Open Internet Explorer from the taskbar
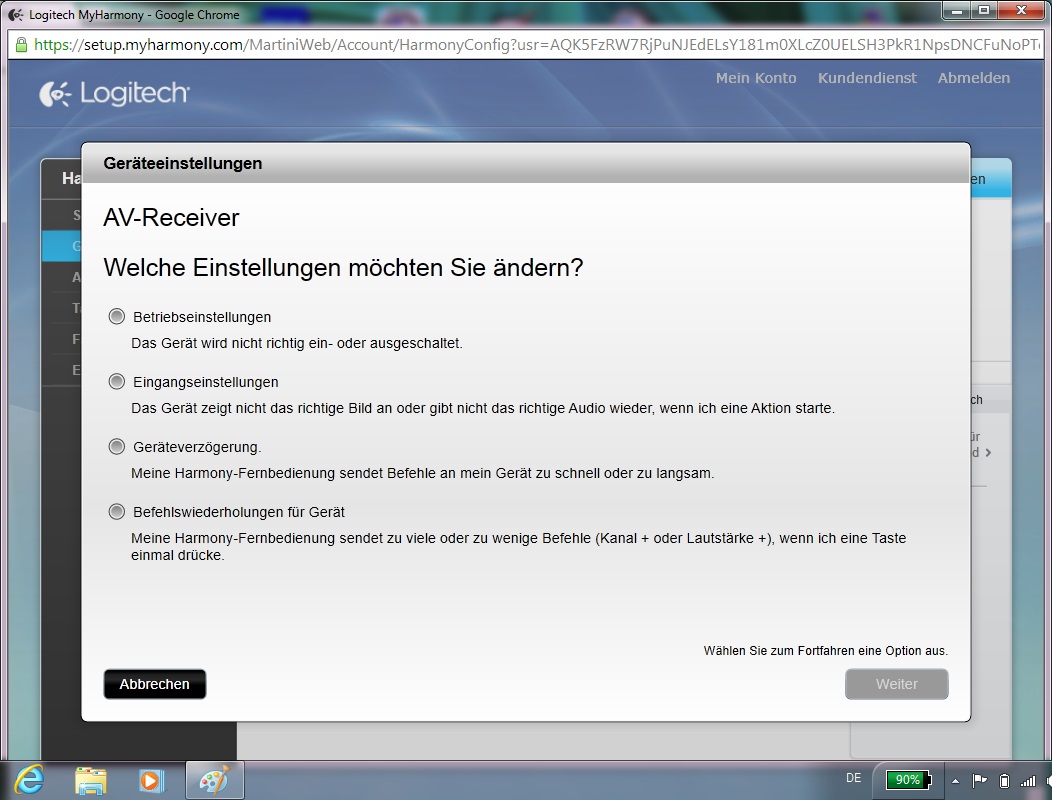This screenshot has height=800, width=1052. (x=29, y=779)
